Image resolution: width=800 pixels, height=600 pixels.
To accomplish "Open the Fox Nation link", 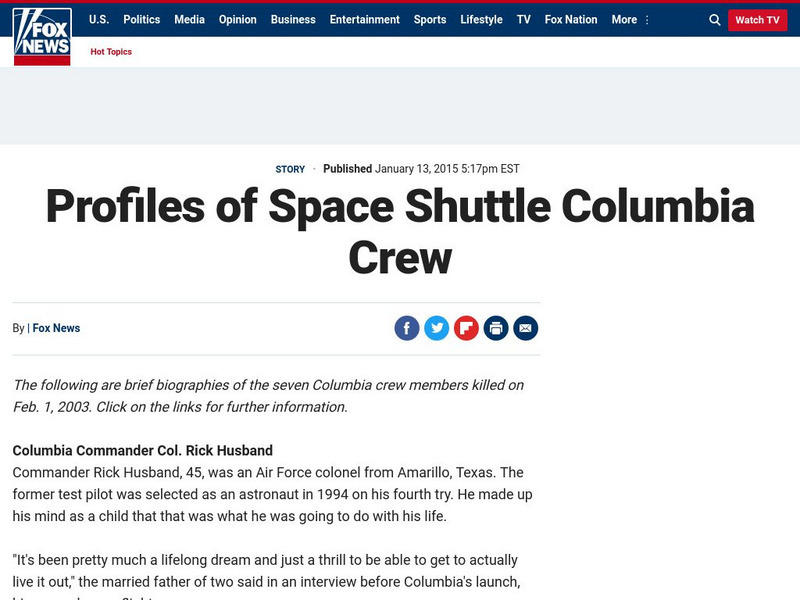I will (571, 20).
